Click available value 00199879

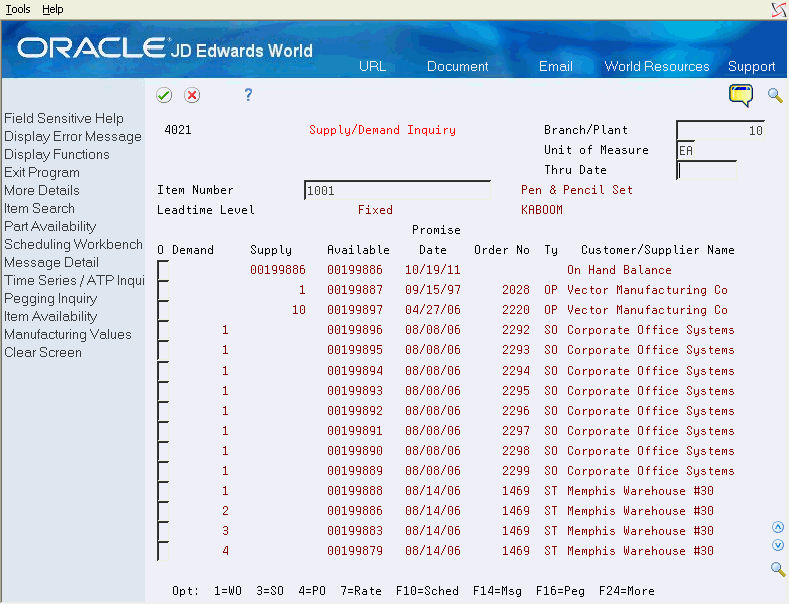355,551
